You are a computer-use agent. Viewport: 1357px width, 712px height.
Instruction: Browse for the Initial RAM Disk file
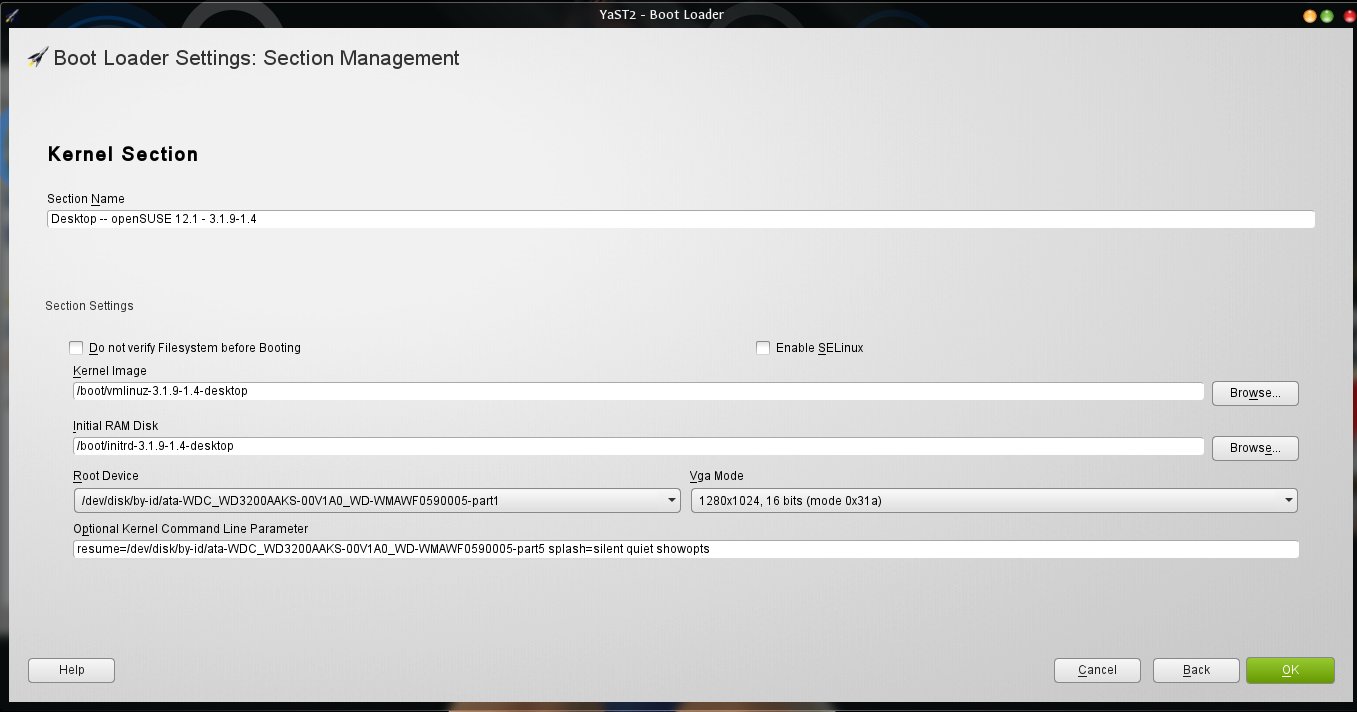click(1255, 448)
